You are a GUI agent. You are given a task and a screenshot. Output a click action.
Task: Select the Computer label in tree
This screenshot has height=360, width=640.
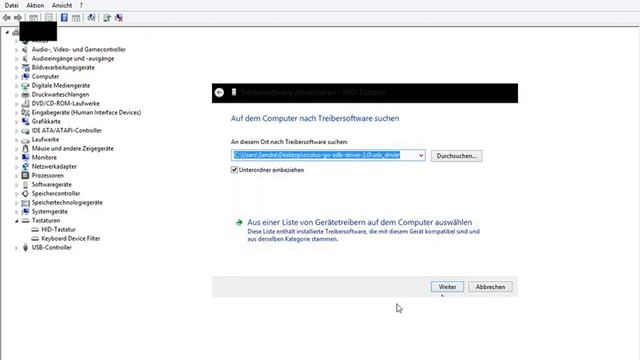point(45,76)
